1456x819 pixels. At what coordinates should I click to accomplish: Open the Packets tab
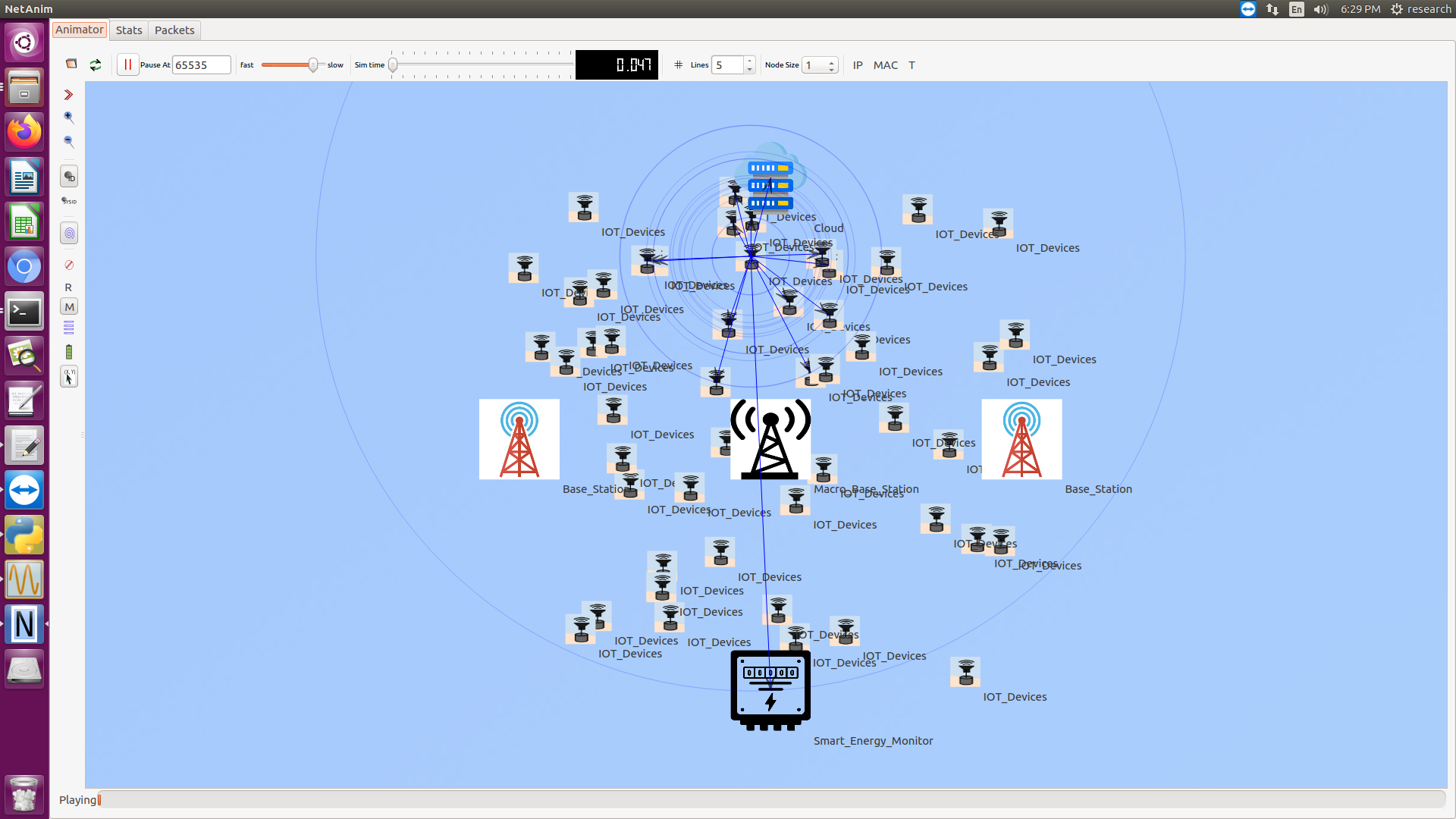pyautogui.click(x=174, y=30)
